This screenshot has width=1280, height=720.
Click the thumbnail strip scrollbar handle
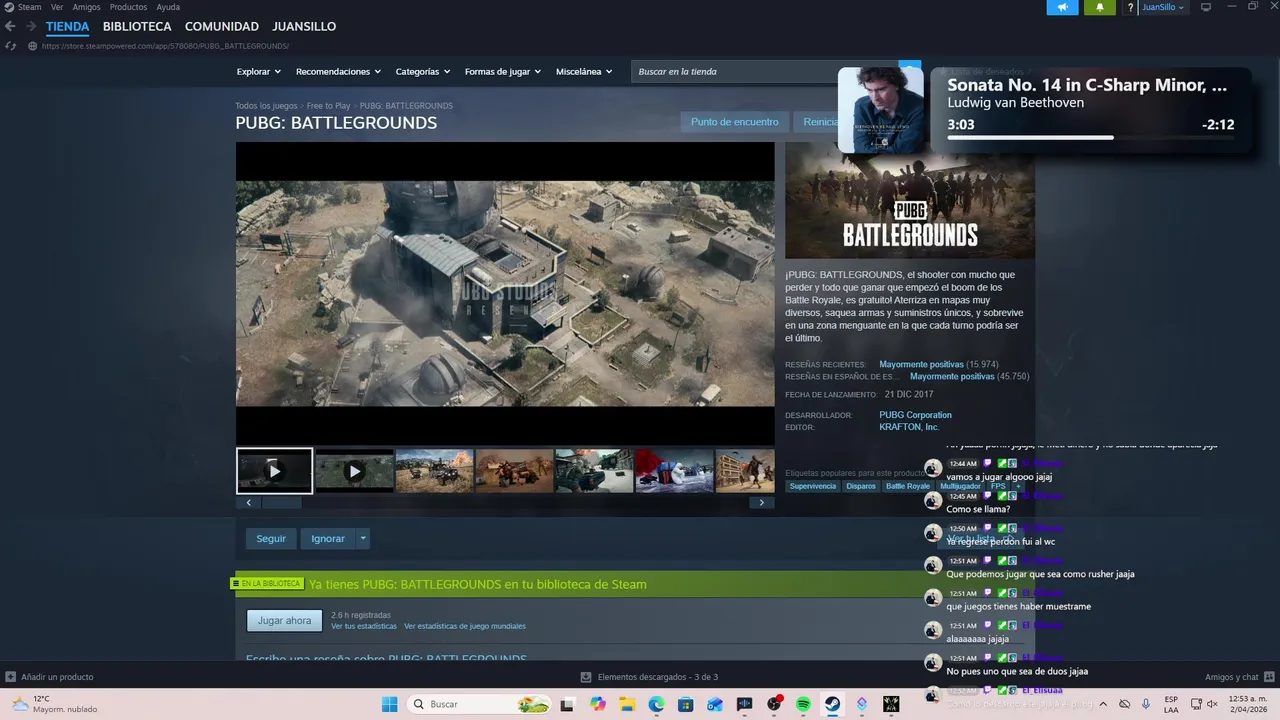(x=280, y=503)
